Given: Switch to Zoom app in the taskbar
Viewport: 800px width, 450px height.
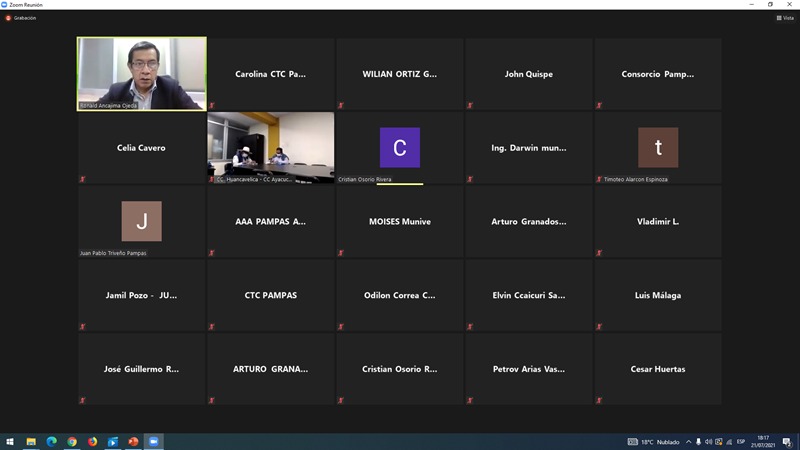Looking at the screenshot, I should coord(154,441).
